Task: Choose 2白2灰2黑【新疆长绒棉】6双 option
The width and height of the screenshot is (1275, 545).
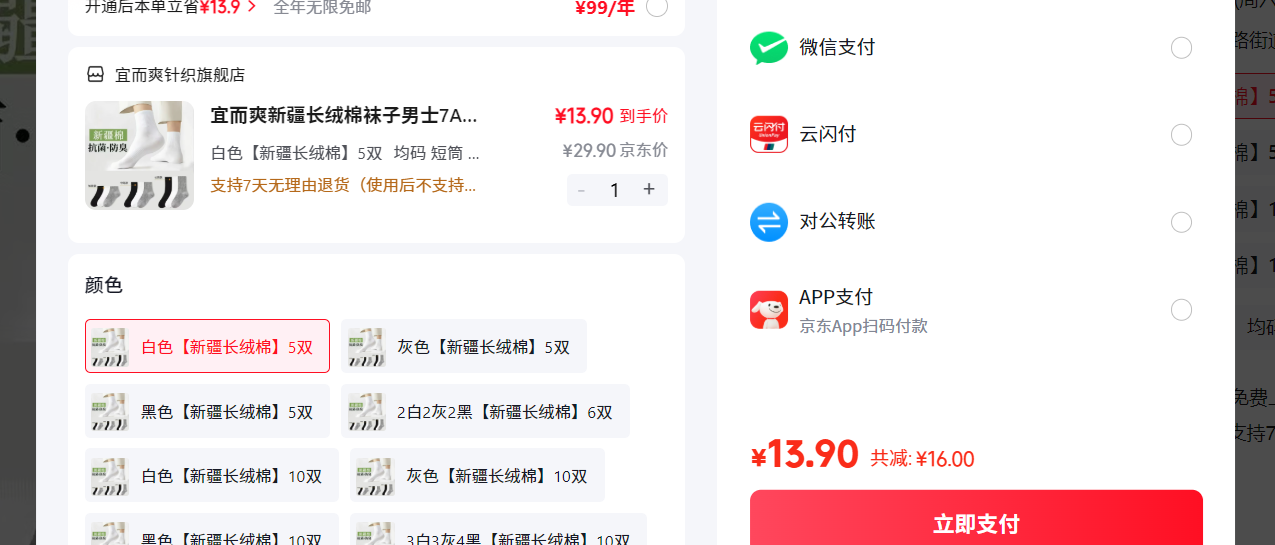Action: point(485,411)
